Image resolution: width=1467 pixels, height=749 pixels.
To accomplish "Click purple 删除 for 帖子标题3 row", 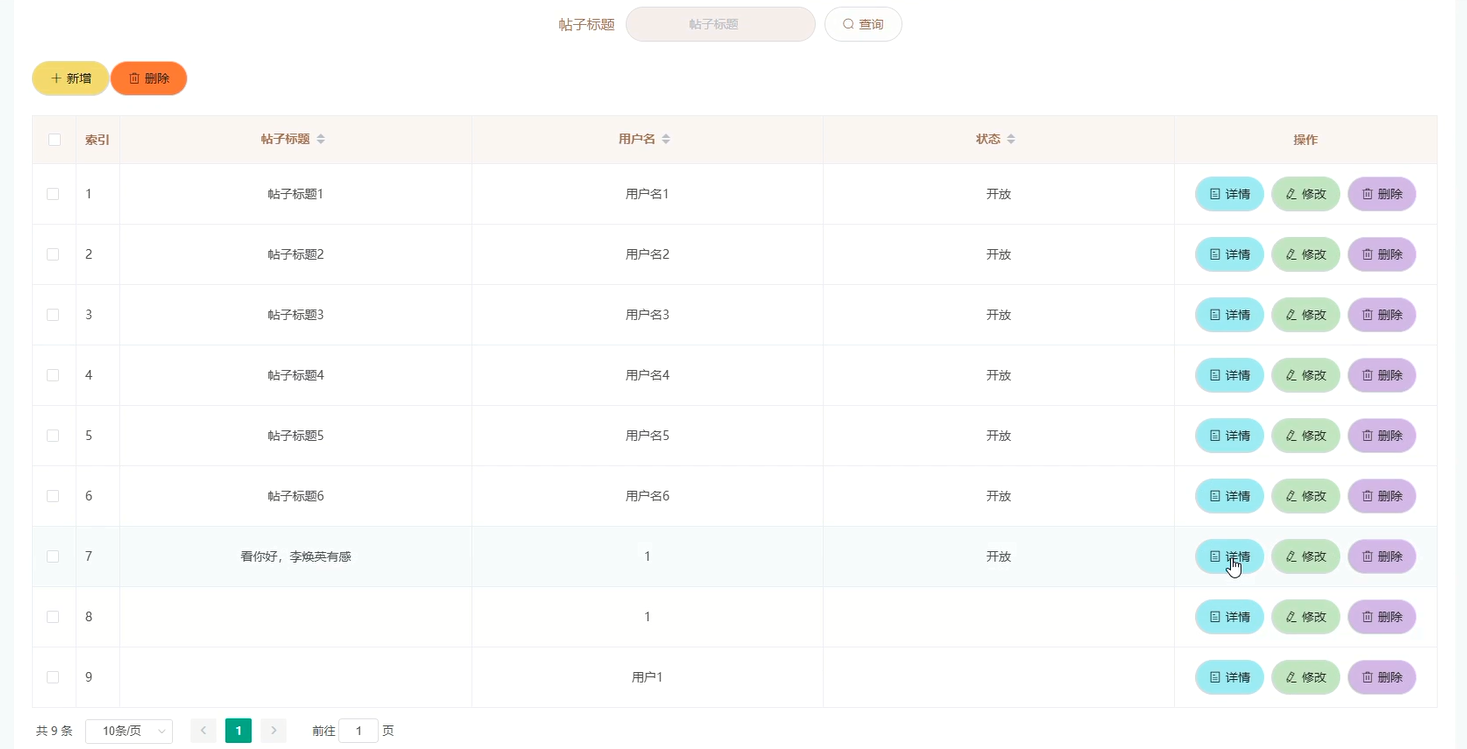I will [x=1382, y=315].
